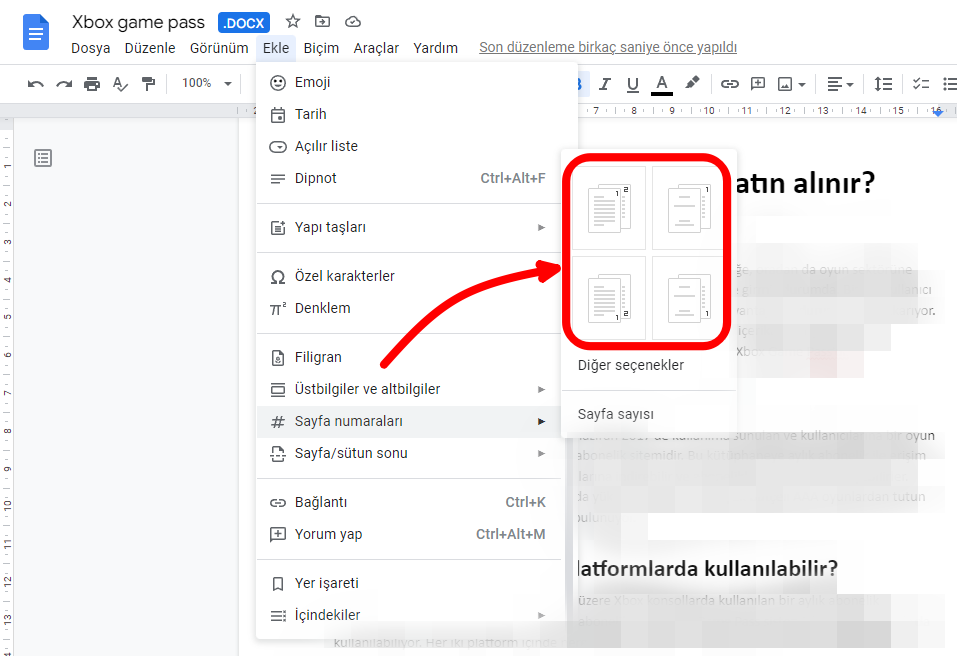The height and width of the screenshot is (656, 957).
Task: Toggle underline formatting
Action: tap(632, 84)
